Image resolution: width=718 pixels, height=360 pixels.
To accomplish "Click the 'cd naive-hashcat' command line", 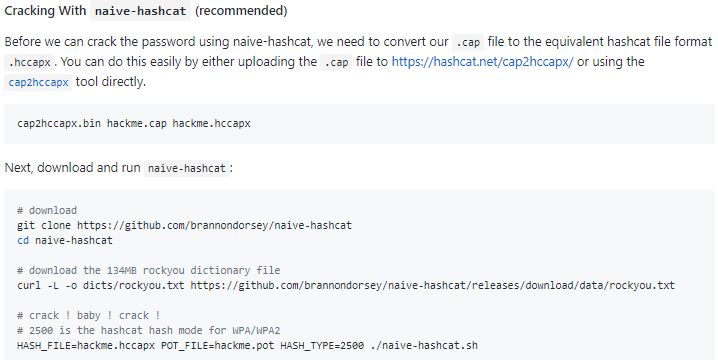I will click(x=65, y=240).
